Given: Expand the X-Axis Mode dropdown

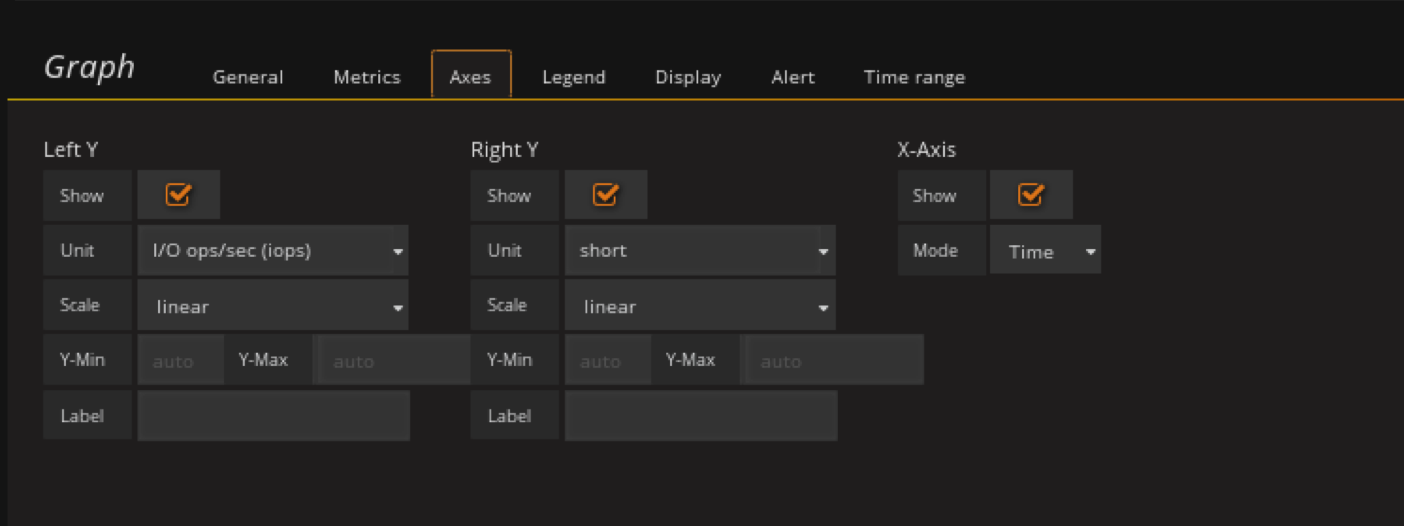Looking at the screenshot, I should [1044, 251].
